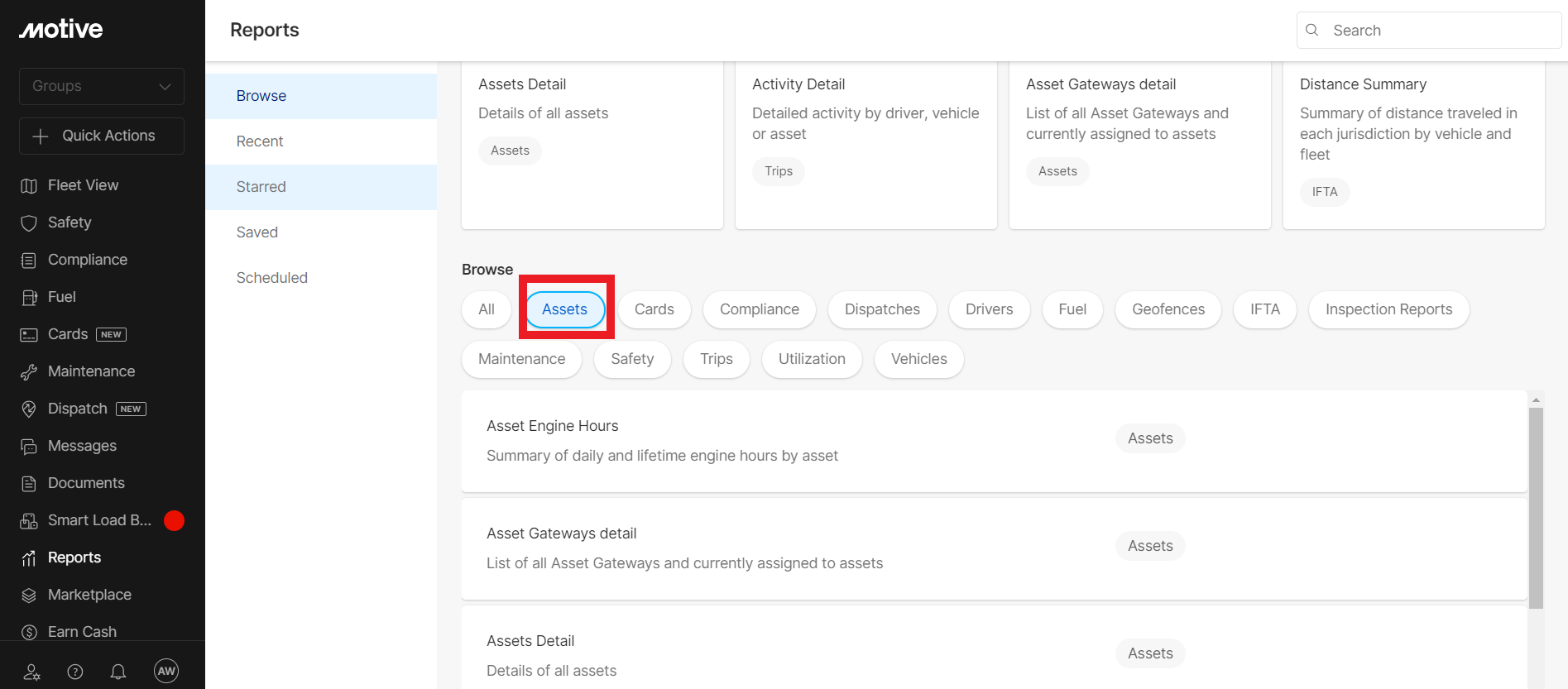The height and width of the screenshot is (689, 1568).
Task: Open the Assets Detail list row
Action: (995, 648)
